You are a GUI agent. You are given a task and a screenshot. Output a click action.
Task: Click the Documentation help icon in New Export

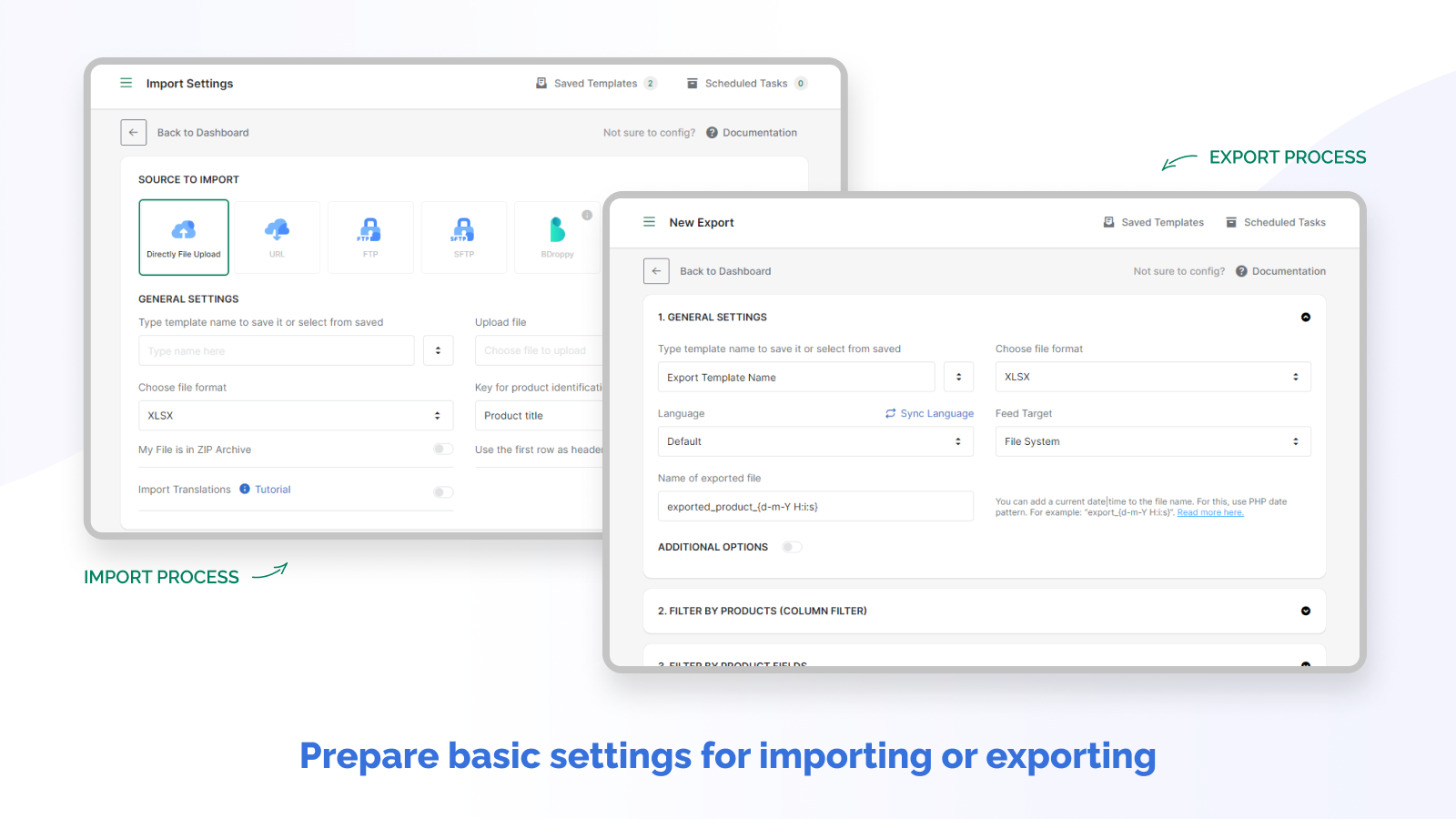(1241, 270)
